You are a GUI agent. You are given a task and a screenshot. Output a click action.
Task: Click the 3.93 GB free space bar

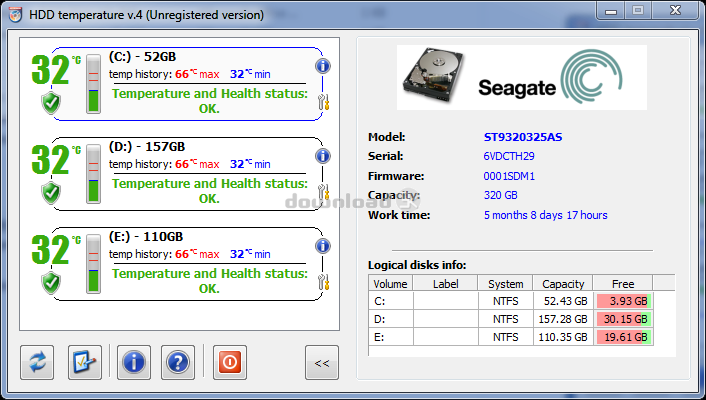tap(624, 301)
